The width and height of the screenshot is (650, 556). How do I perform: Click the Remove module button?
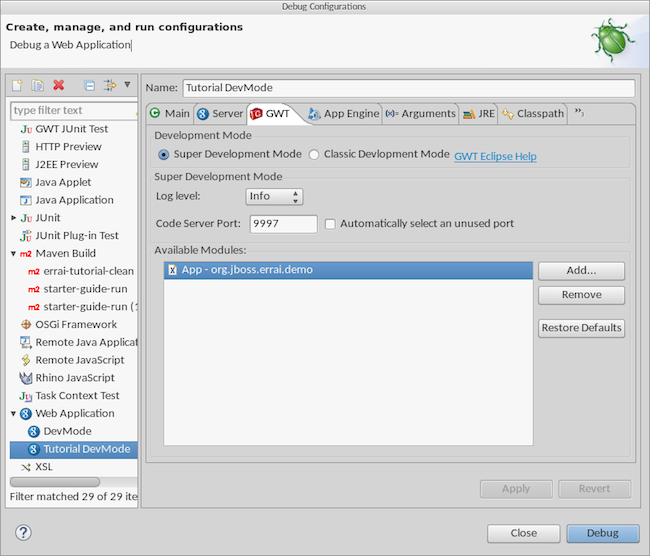point(581,295)
